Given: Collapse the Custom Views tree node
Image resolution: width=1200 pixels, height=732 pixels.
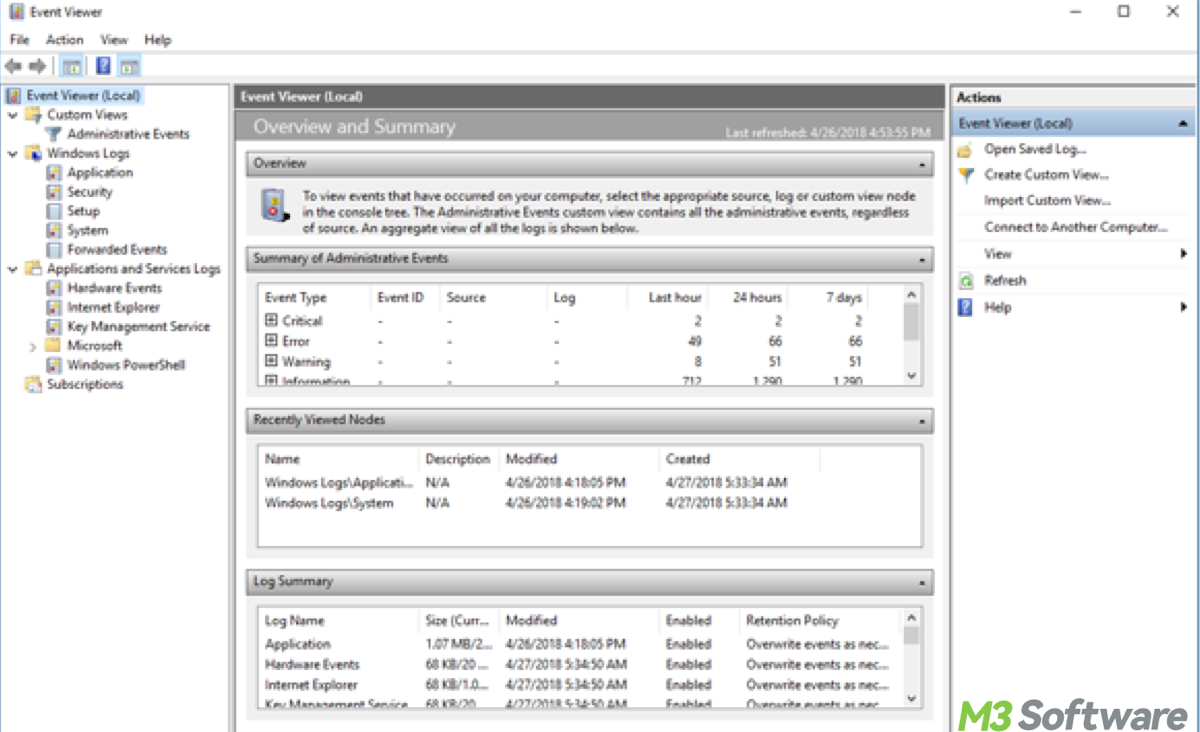Looking at the screenshot, I should click(12, 115).
